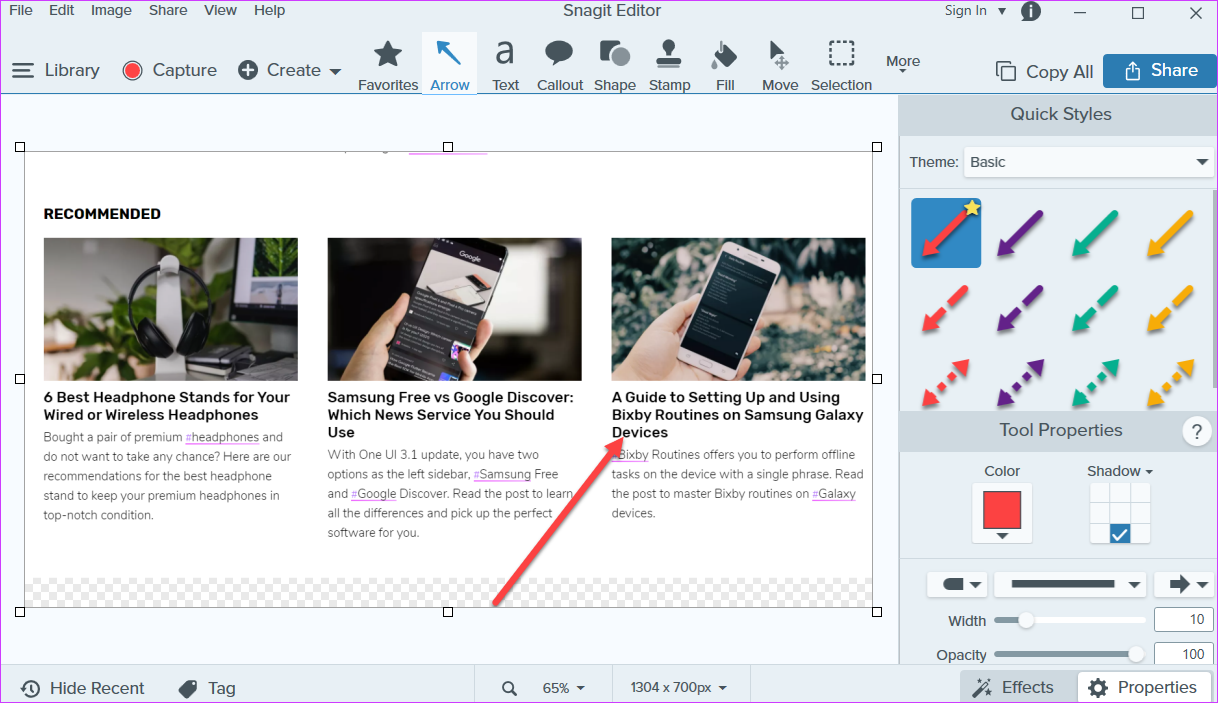Click the headphone stand article thumbnail
Screen dimensions: 1218x703
pos(170,309)
